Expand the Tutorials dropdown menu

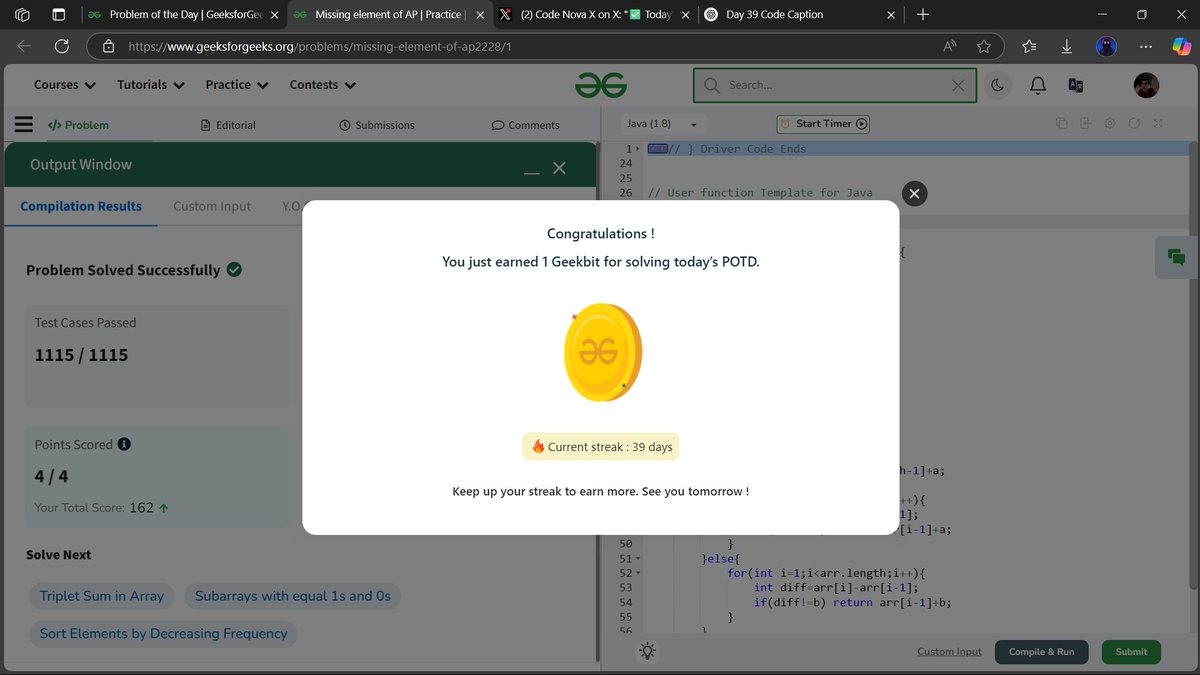point(151,85)
